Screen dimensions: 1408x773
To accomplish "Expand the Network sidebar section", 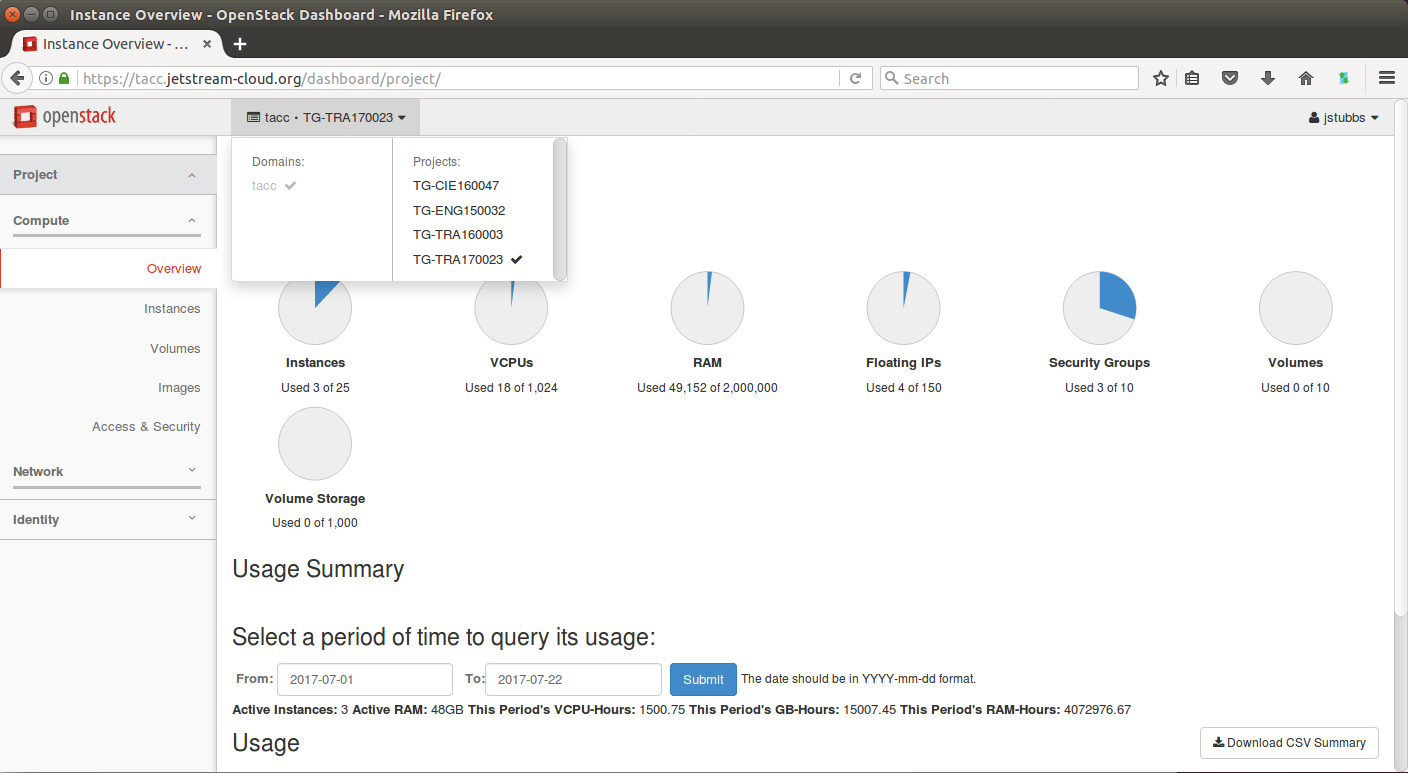I will pyautogui.click(x=108, y=472).
